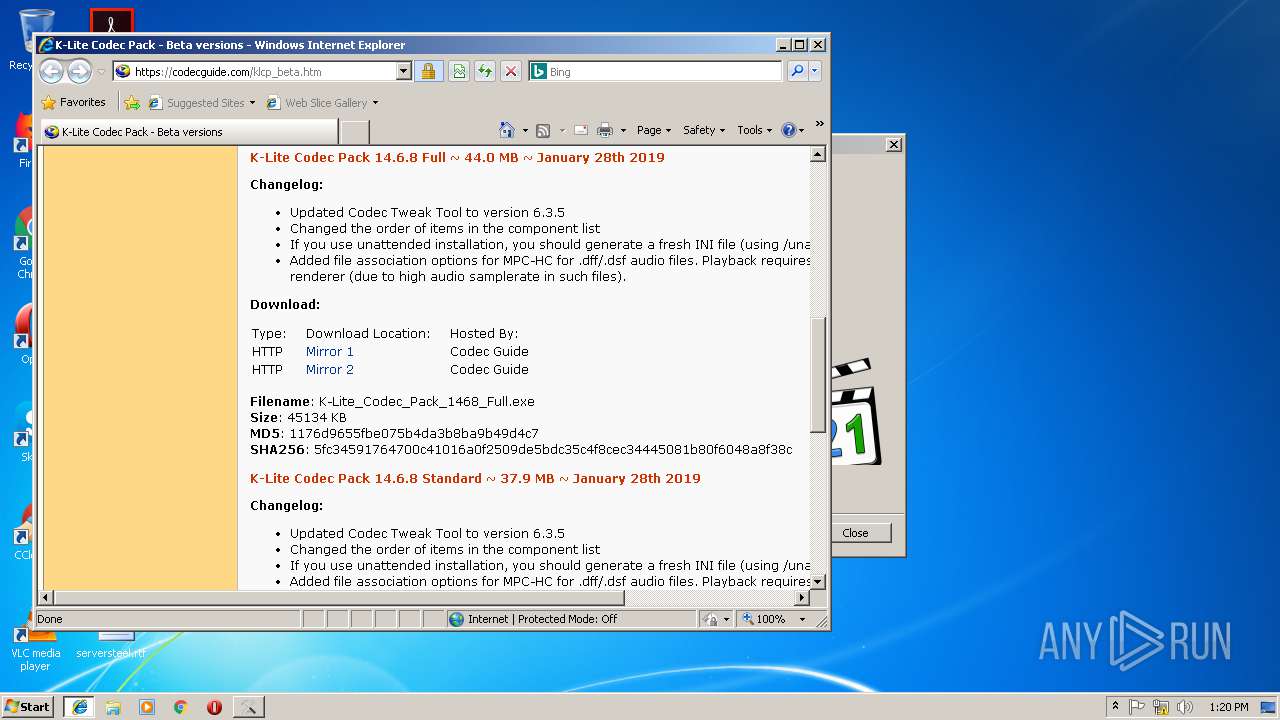Click the Read Mail icon

(x=580, y=130)
